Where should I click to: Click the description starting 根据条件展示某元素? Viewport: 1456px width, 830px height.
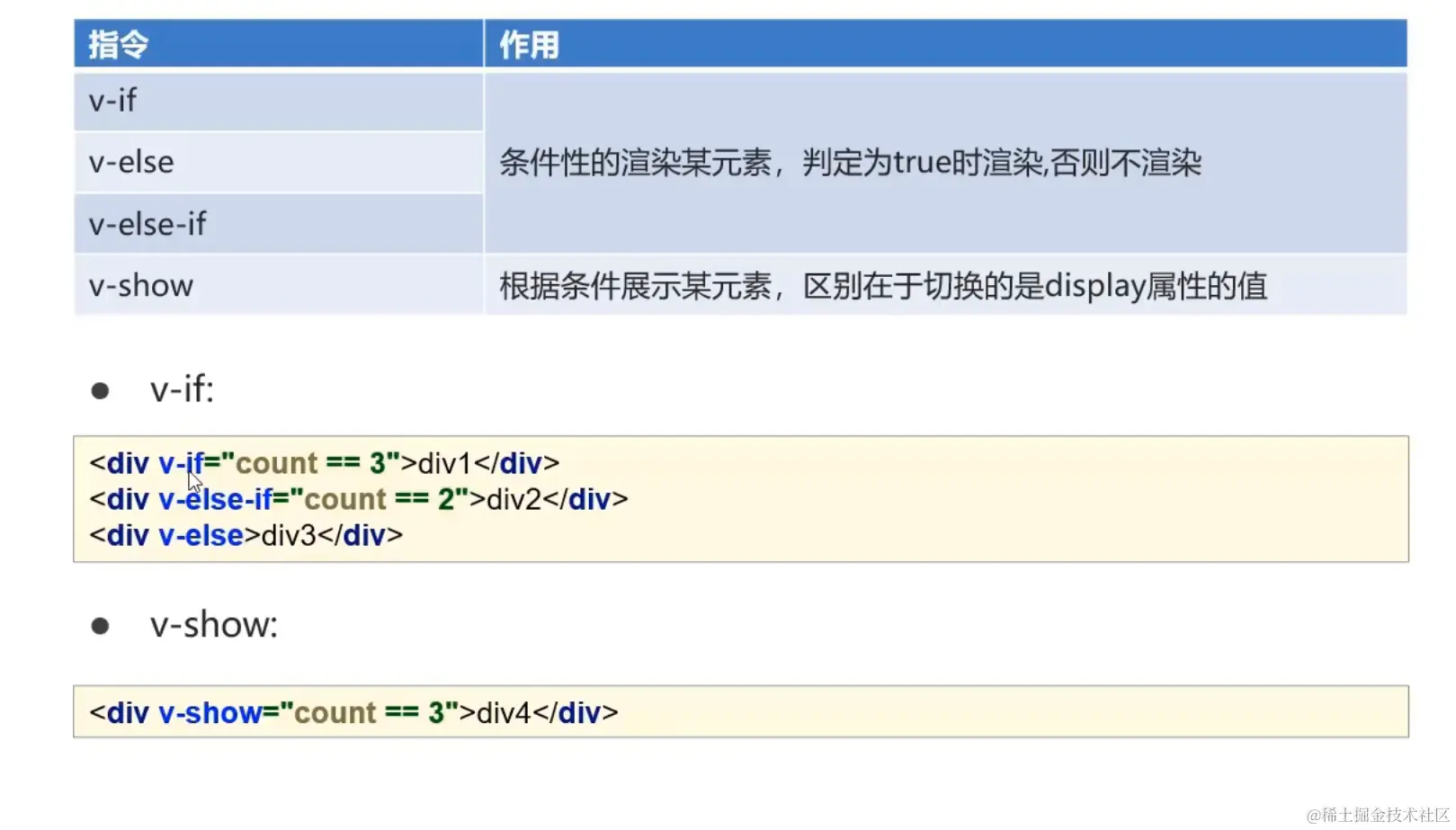pos(883,286)
